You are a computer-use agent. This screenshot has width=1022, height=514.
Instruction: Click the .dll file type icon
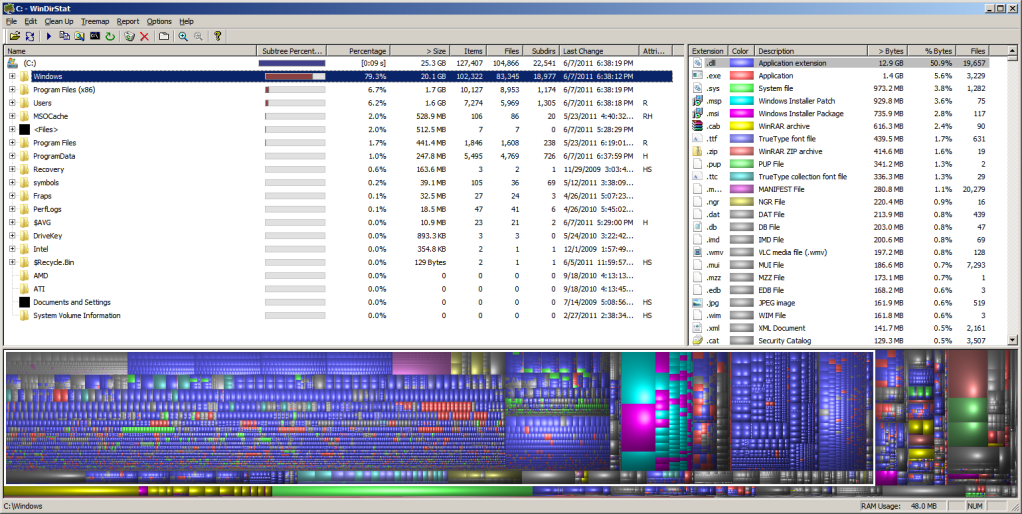click(x=697, y=63)
